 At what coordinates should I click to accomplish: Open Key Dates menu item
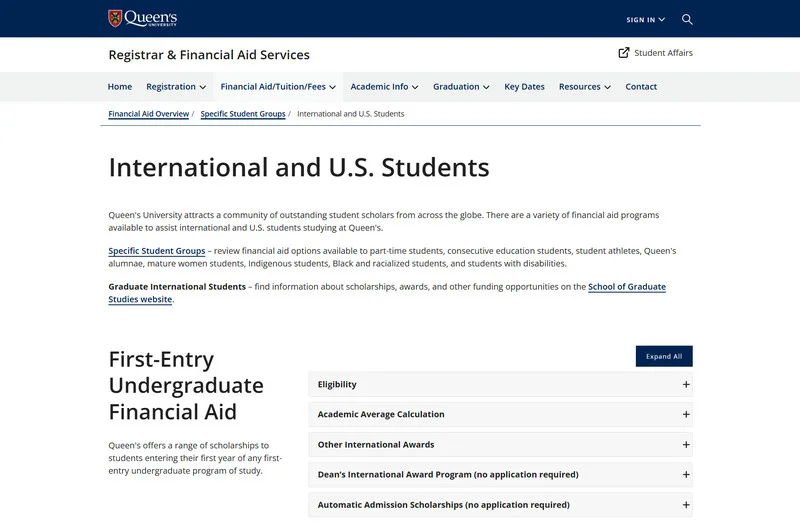524,87
